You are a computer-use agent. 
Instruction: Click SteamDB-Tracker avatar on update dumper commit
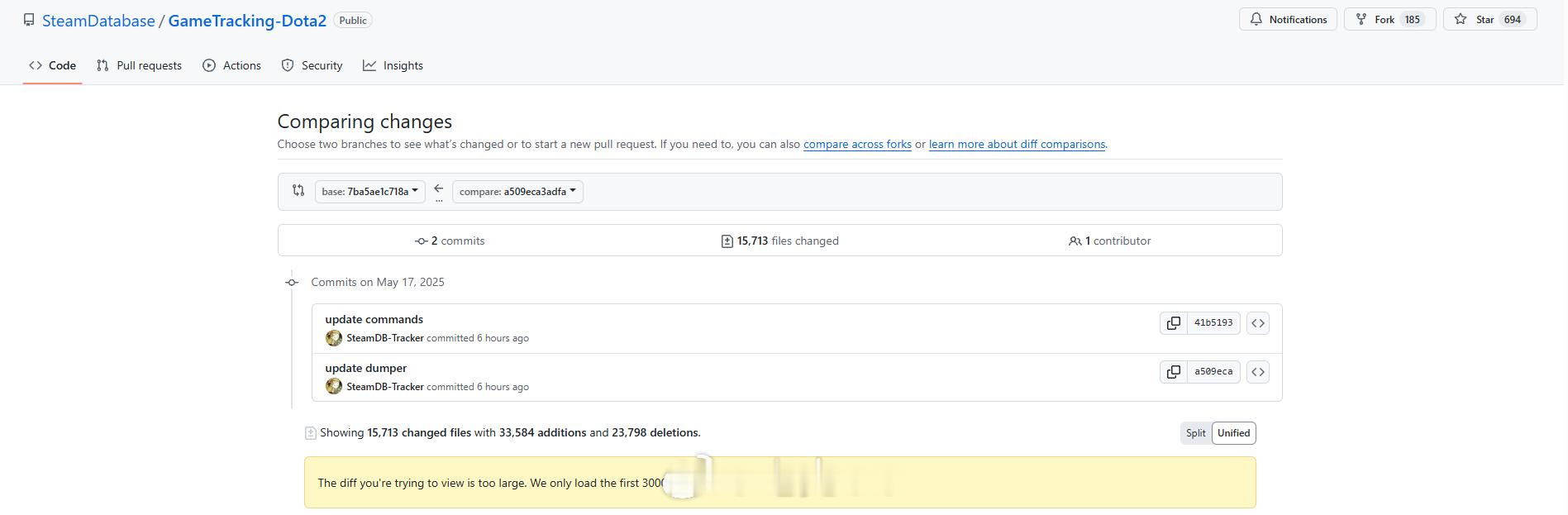pos(334,386)
